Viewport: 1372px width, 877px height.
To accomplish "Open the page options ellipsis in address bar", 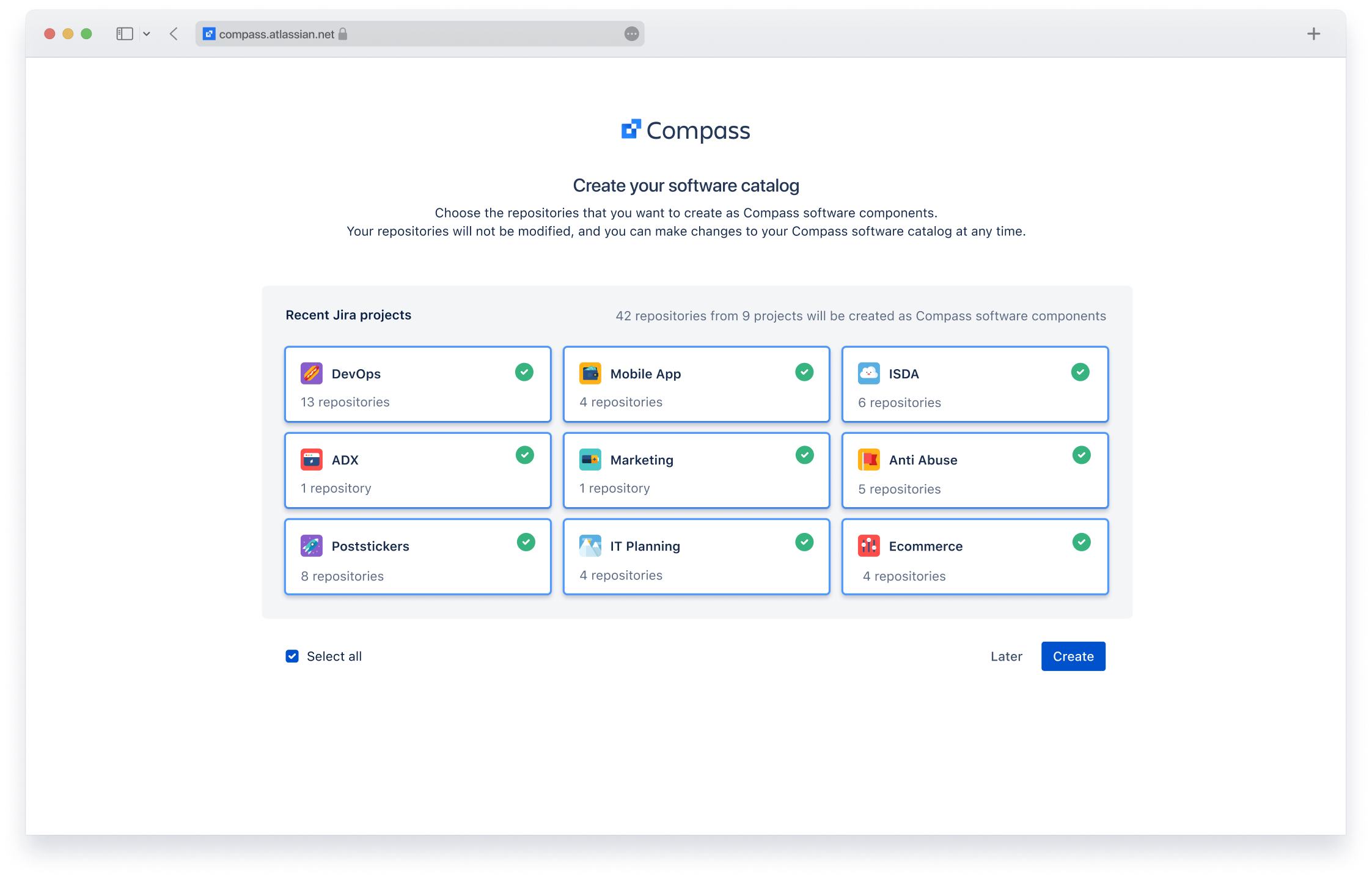I will [632, 34].
